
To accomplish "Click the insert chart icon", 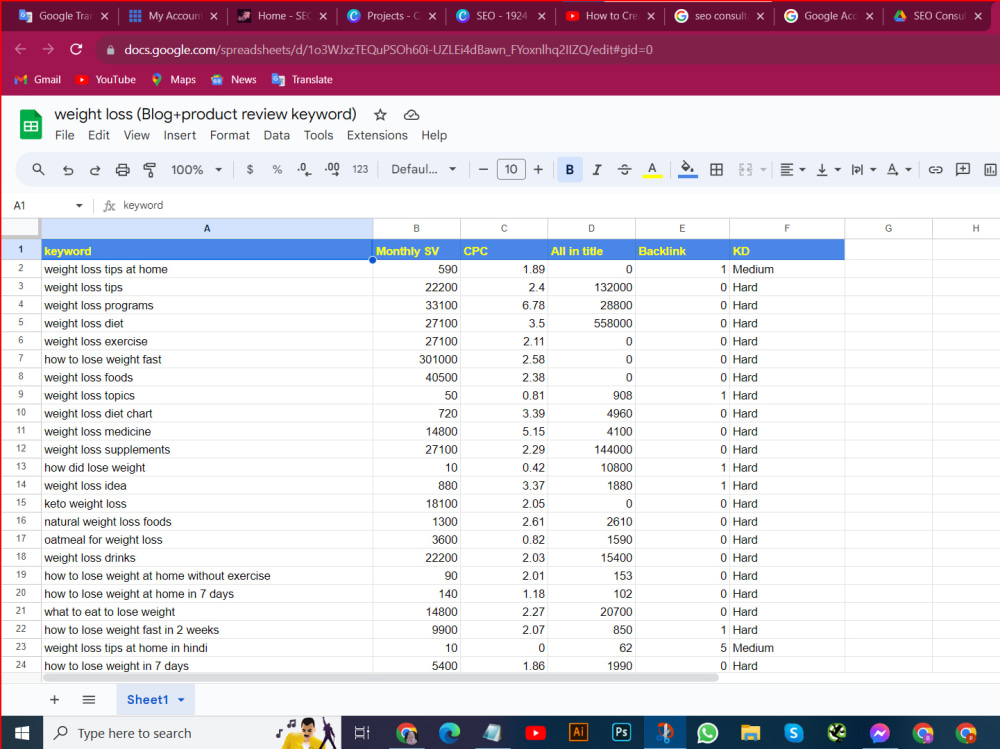I will coord(990,170).
